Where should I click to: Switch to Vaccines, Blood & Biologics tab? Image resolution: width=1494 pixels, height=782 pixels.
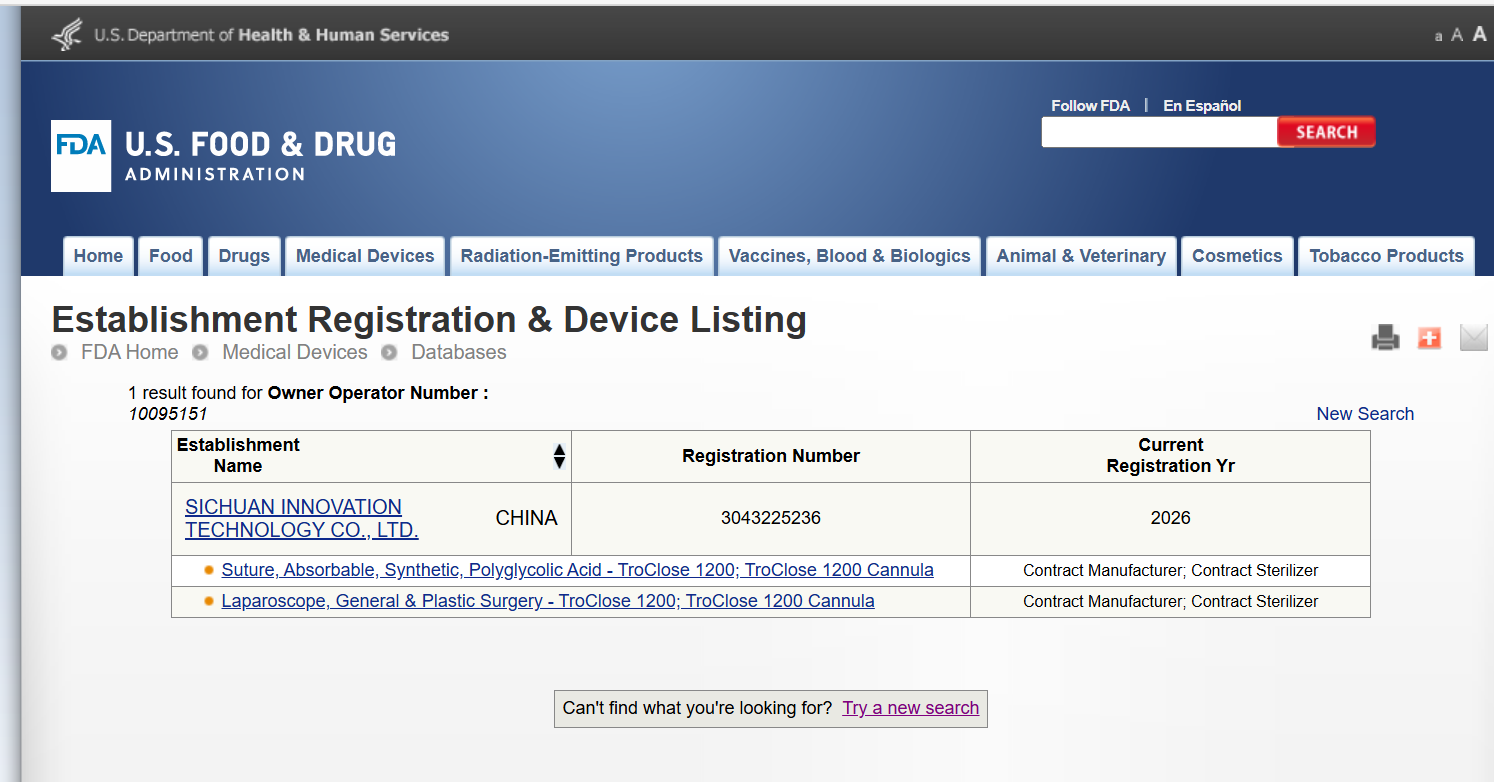(x=849, y=256)
